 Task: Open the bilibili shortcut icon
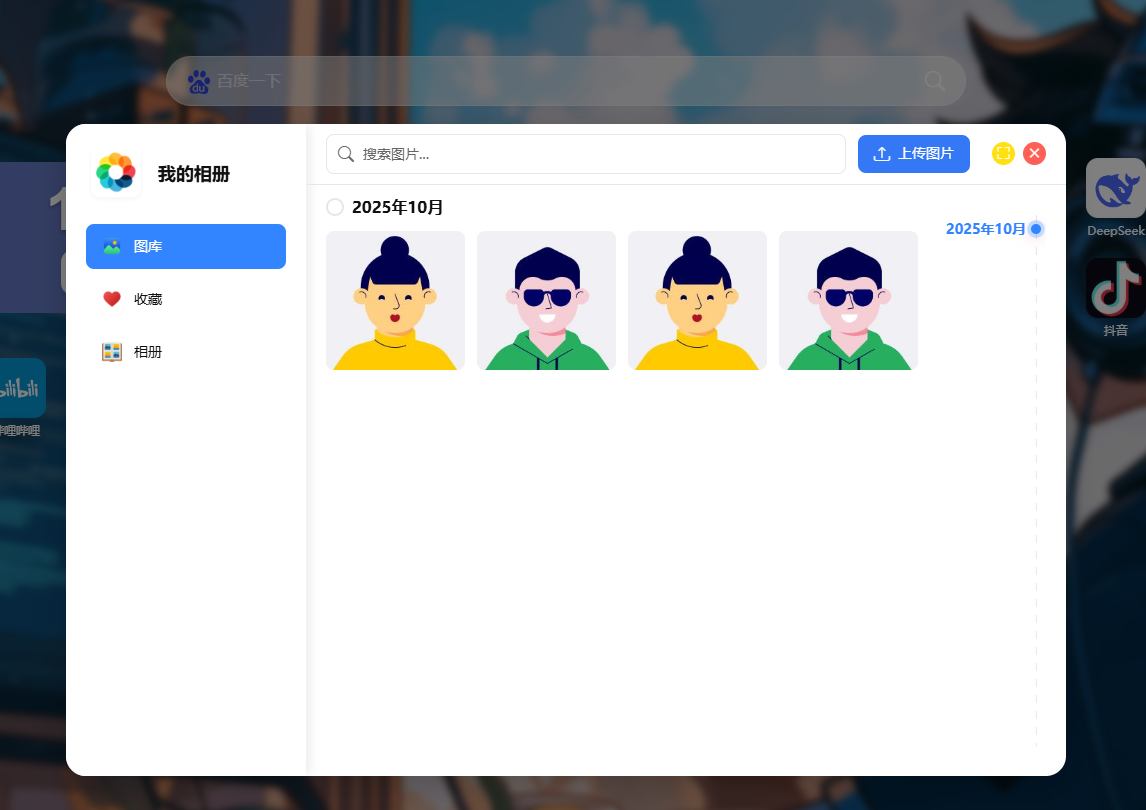(x=18, y=388)
